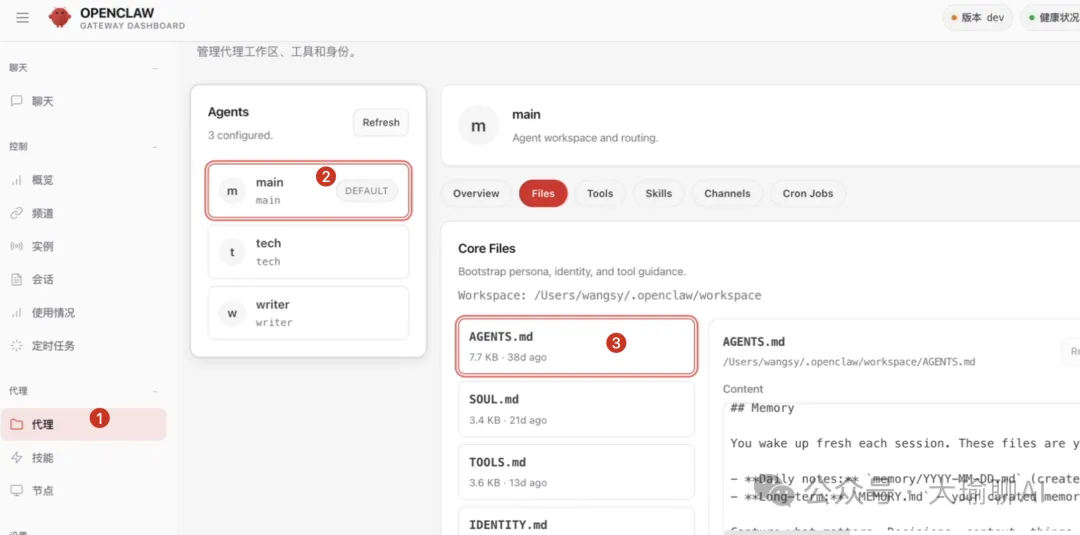Image resolution: width=1080 pixels, height=535 pixels.
Task: Toggle the hamburger menu sidebar icon
Action: pos(23,18)
